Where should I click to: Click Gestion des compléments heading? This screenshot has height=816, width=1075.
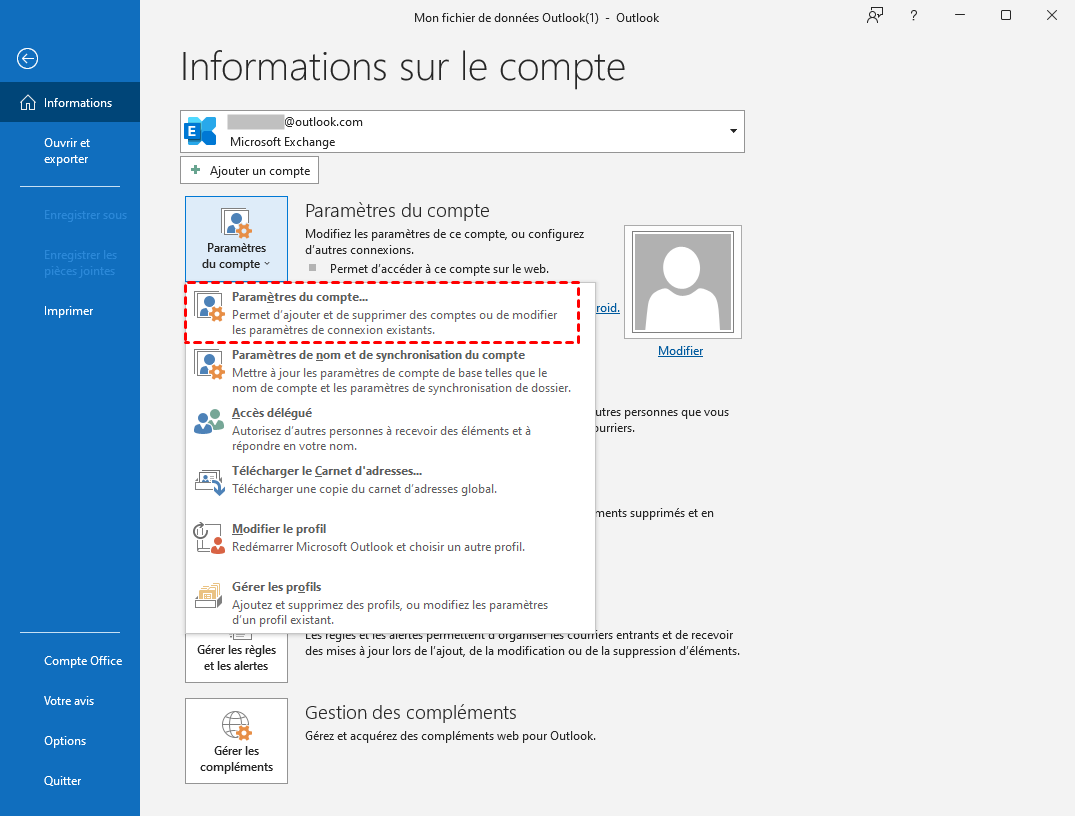click(x=411, y=712)
